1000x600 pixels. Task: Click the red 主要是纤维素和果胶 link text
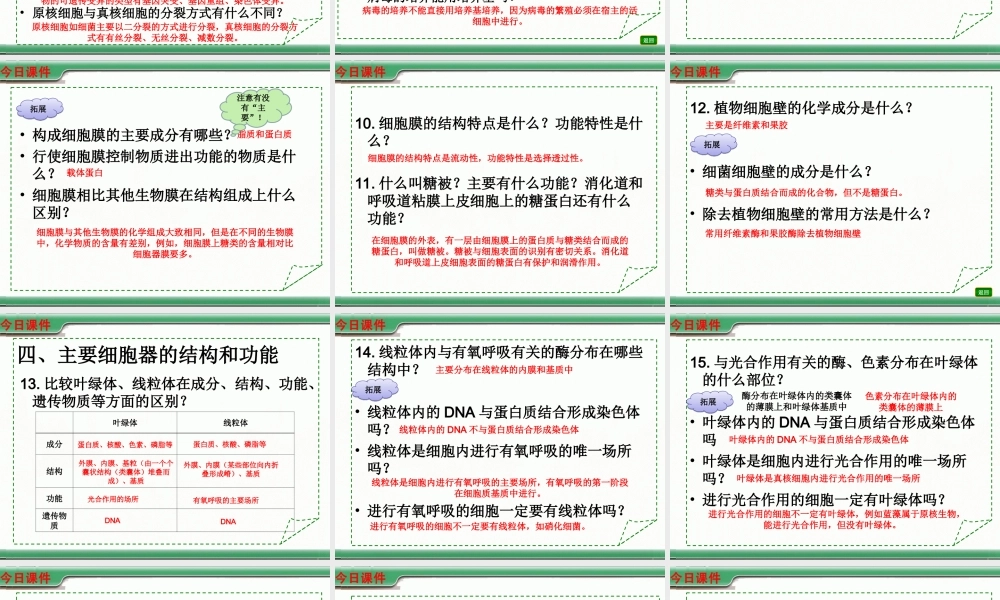tap(748, 124)
